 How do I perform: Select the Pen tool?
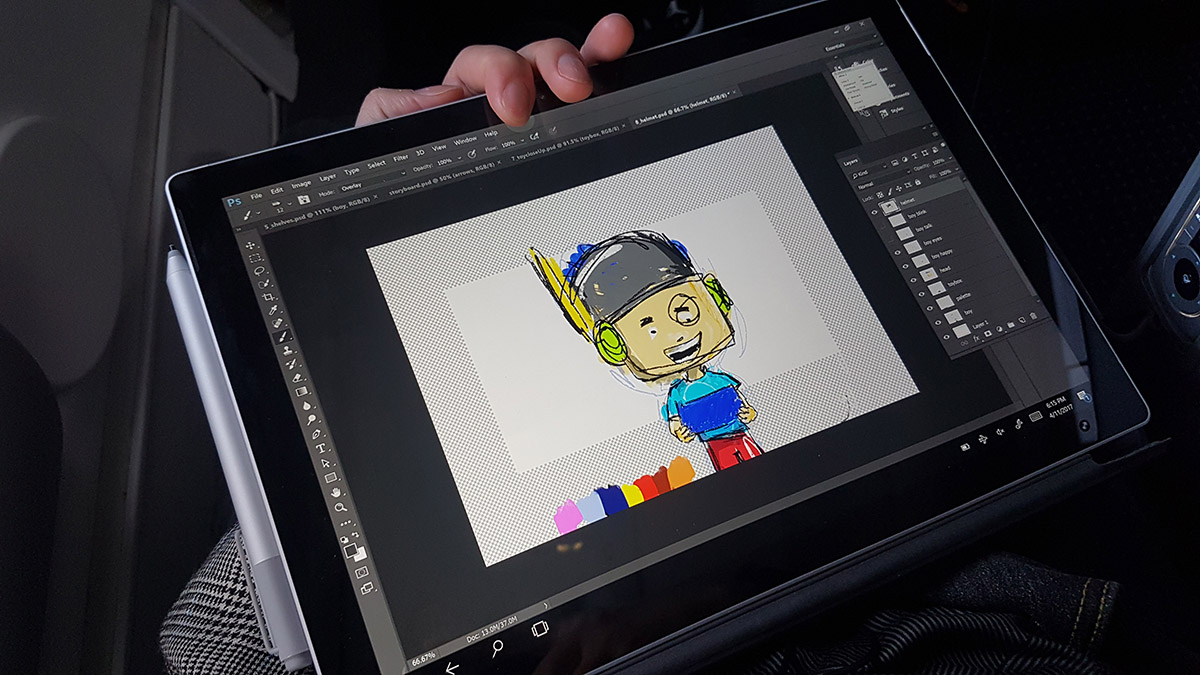[x=315, y=433]
